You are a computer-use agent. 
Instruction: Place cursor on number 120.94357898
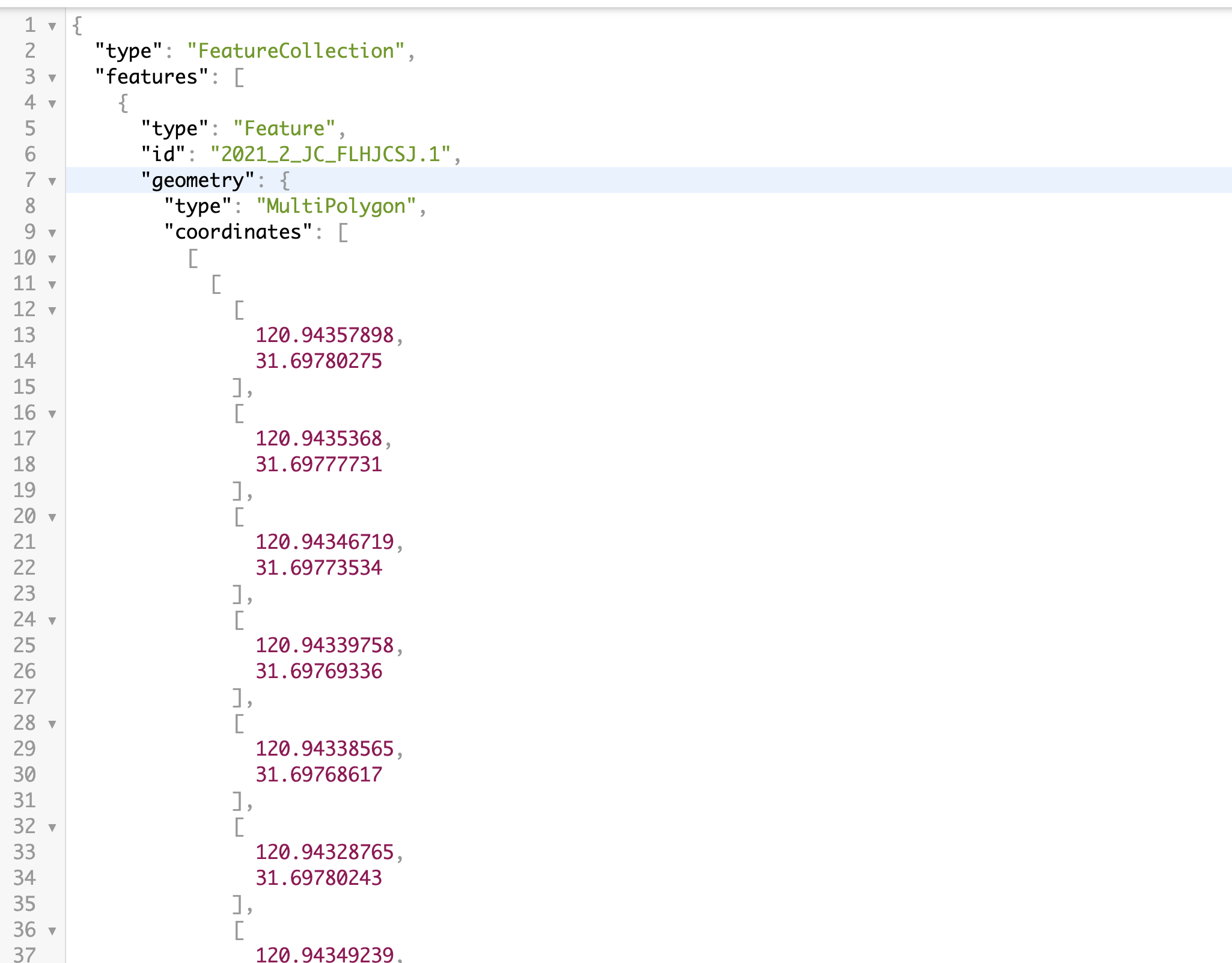325,335
